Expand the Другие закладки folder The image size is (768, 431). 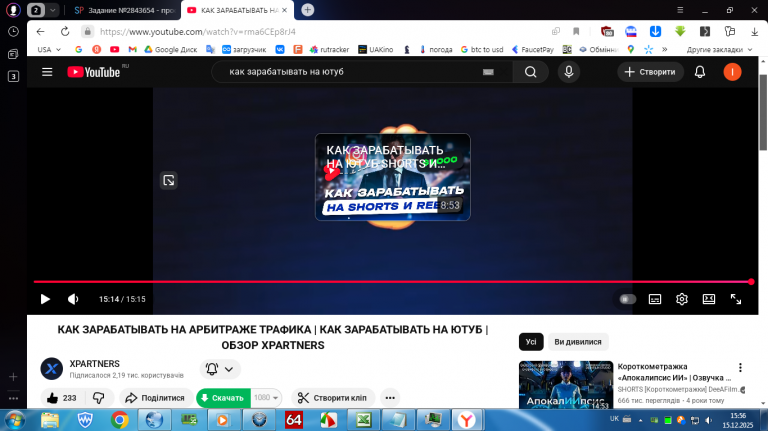coord(719,49)
